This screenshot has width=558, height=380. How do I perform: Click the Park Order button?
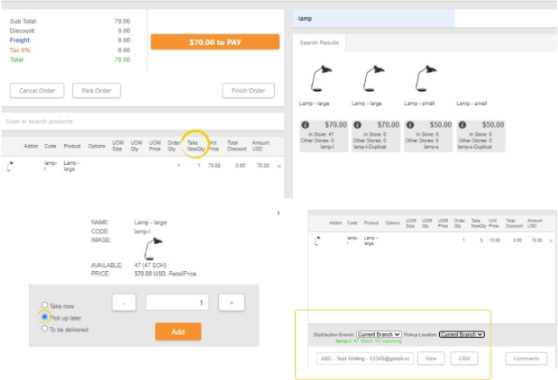pyautogui.click(x=96, y=91)
